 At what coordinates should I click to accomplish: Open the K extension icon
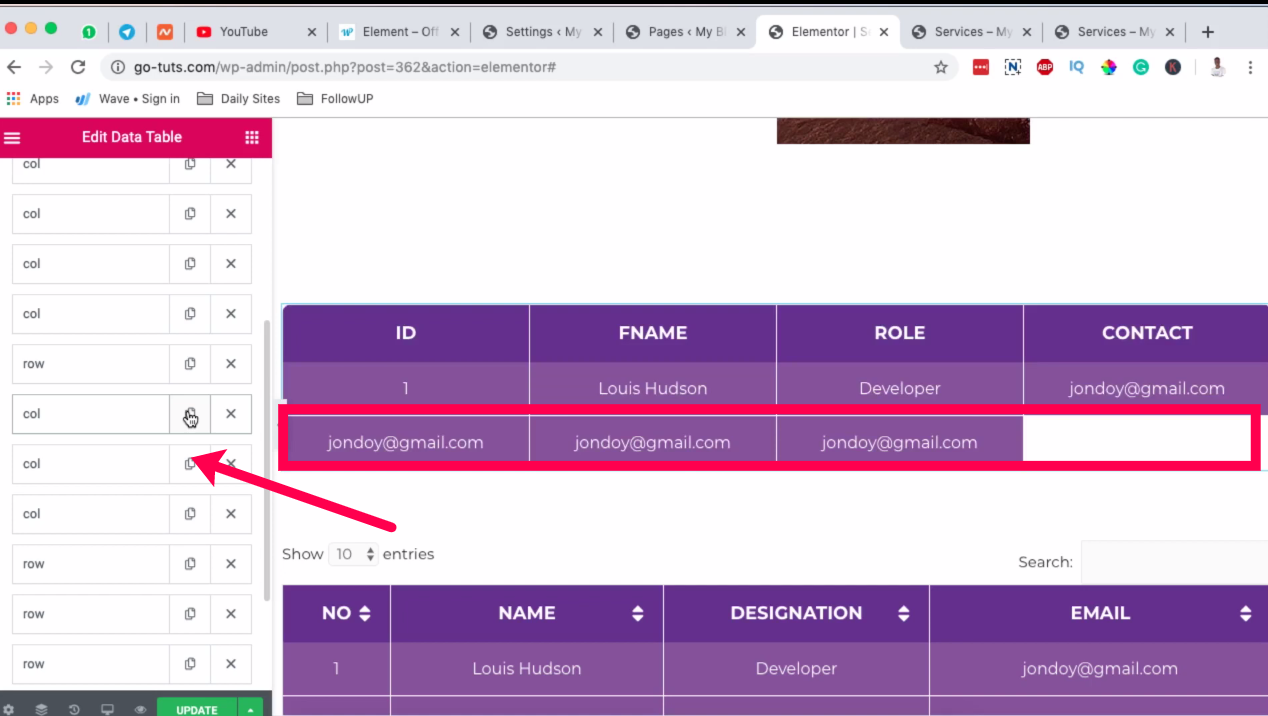1173,67
